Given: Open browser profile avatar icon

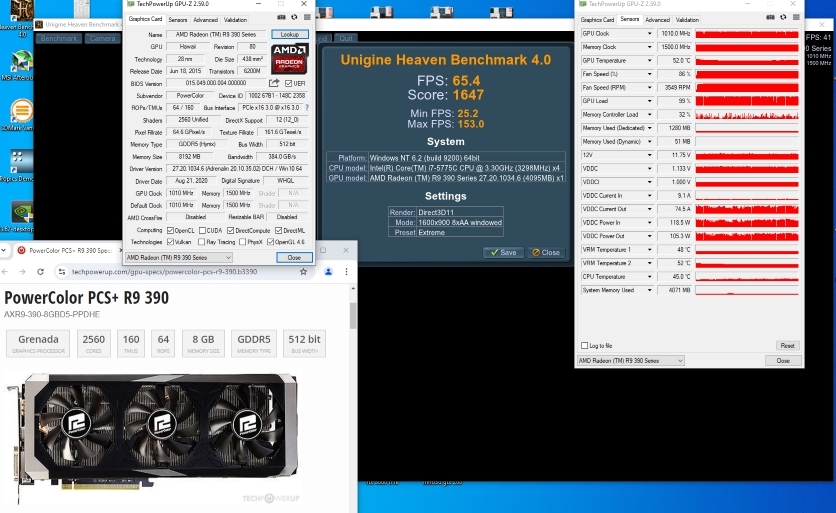Looking at the screenshot, I should coord(328,271).
